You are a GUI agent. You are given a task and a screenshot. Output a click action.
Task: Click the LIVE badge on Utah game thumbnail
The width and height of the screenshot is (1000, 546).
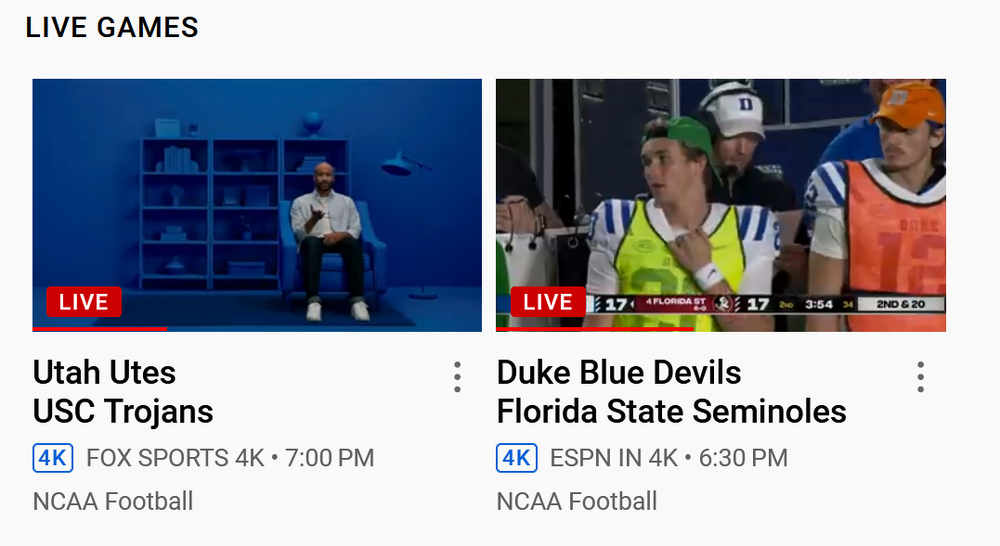[83, 302]
